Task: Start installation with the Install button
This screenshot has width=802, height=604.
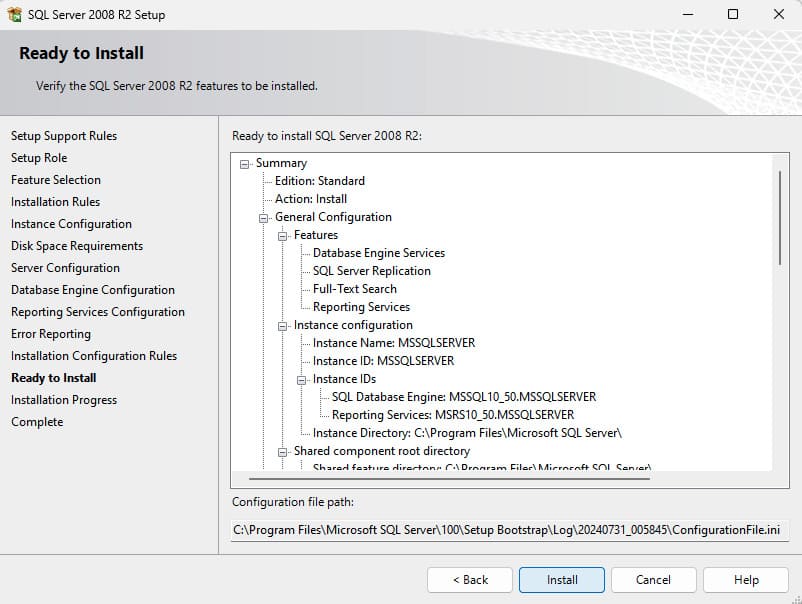Action: [562, 580]
